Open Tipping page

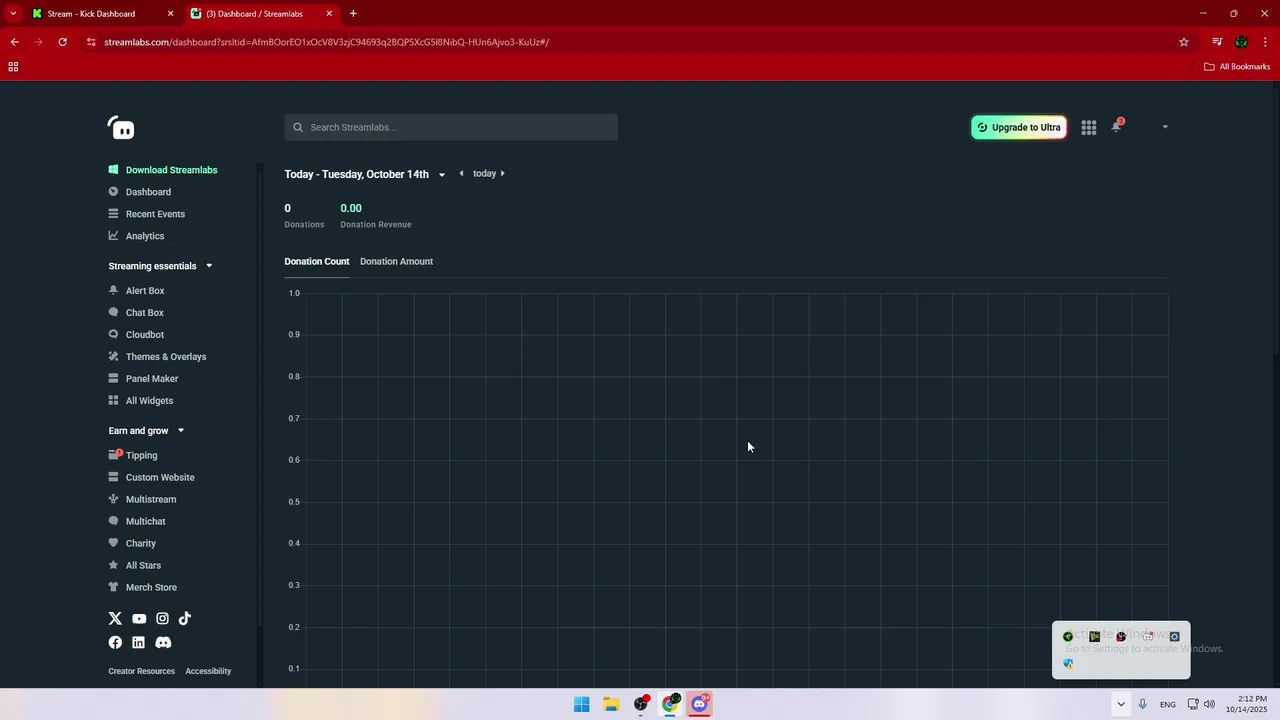pos(141,456)
